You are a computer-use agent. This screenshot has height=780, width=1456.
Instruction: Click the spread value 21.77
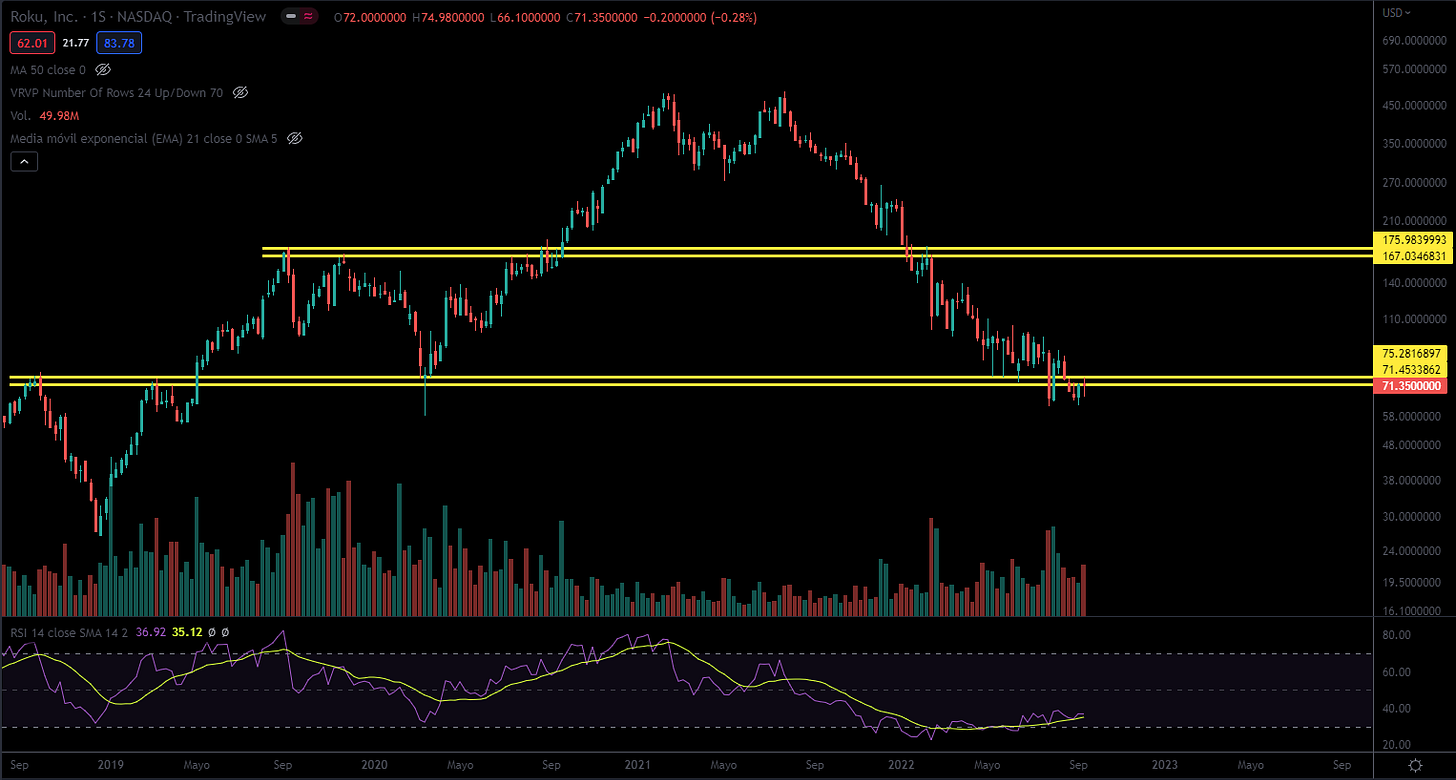pyautogui.click(x=74, y=43)
